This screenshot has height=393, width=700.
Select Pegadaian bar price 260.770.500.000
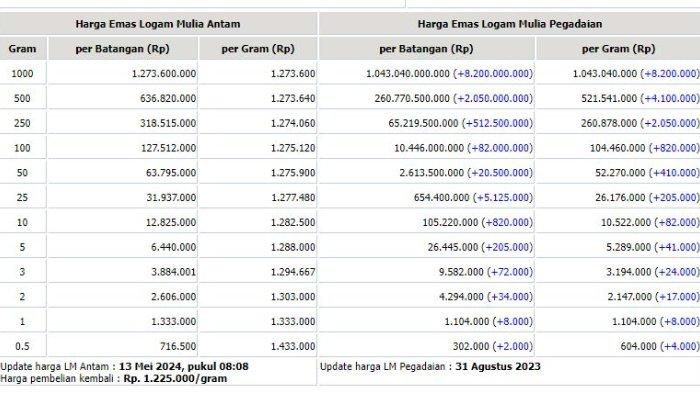pos(412,98)
